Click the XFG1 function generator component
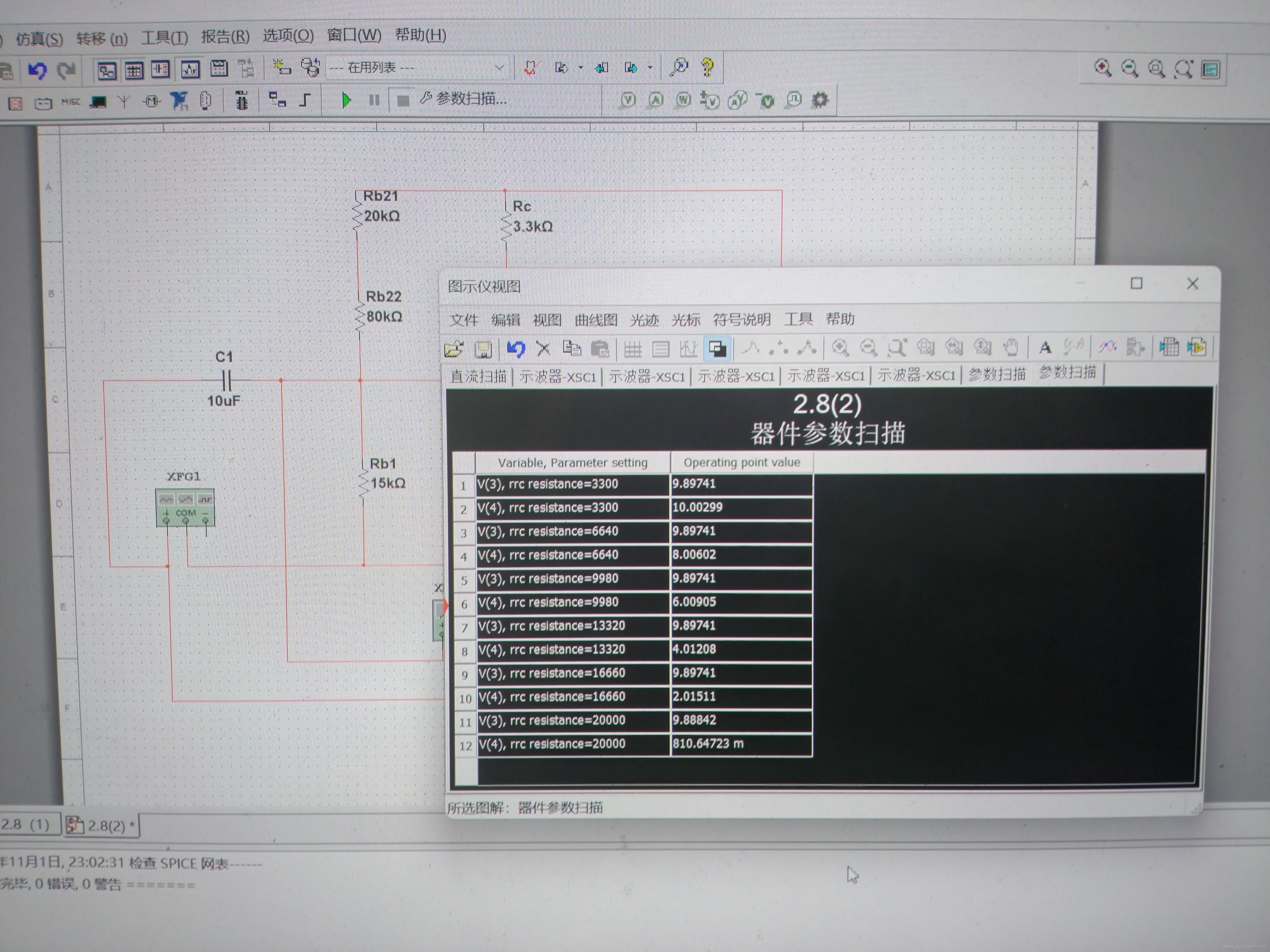This screenshot has width=1270, height=952. pyautogui.click(x=185, y=507)
